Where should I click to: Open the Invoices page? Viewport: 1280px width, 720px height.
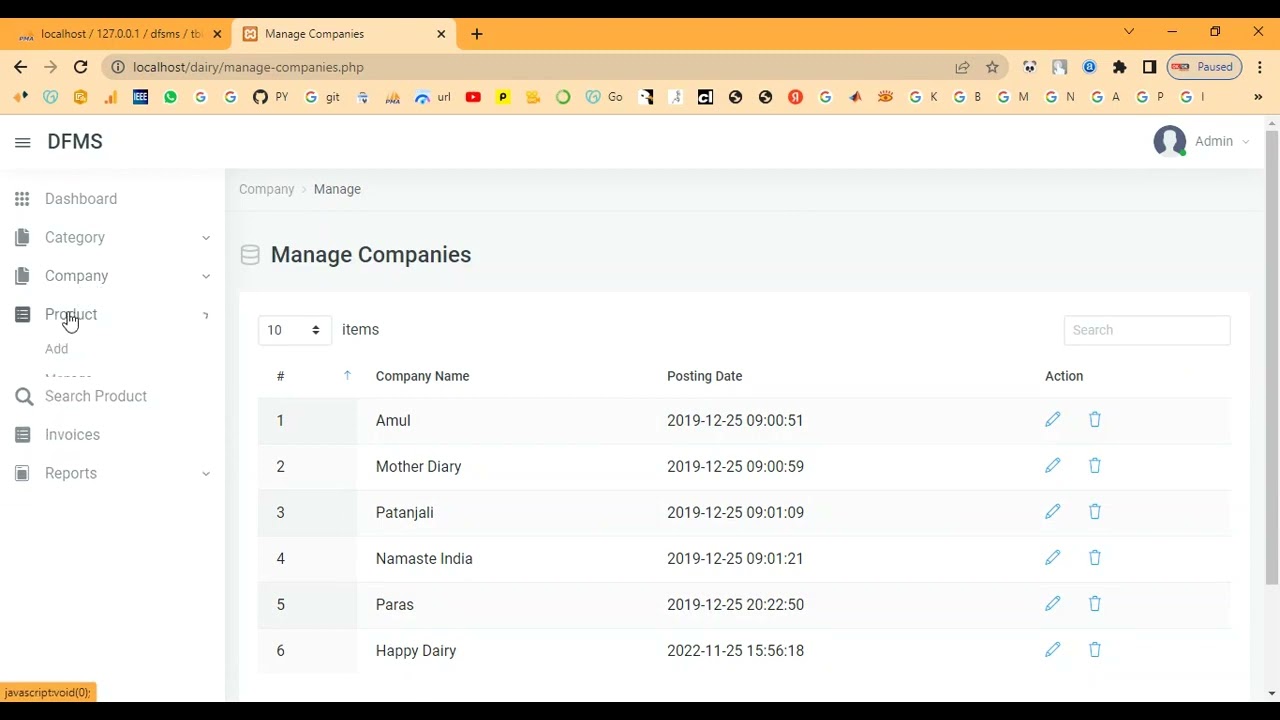coord(72,435)
